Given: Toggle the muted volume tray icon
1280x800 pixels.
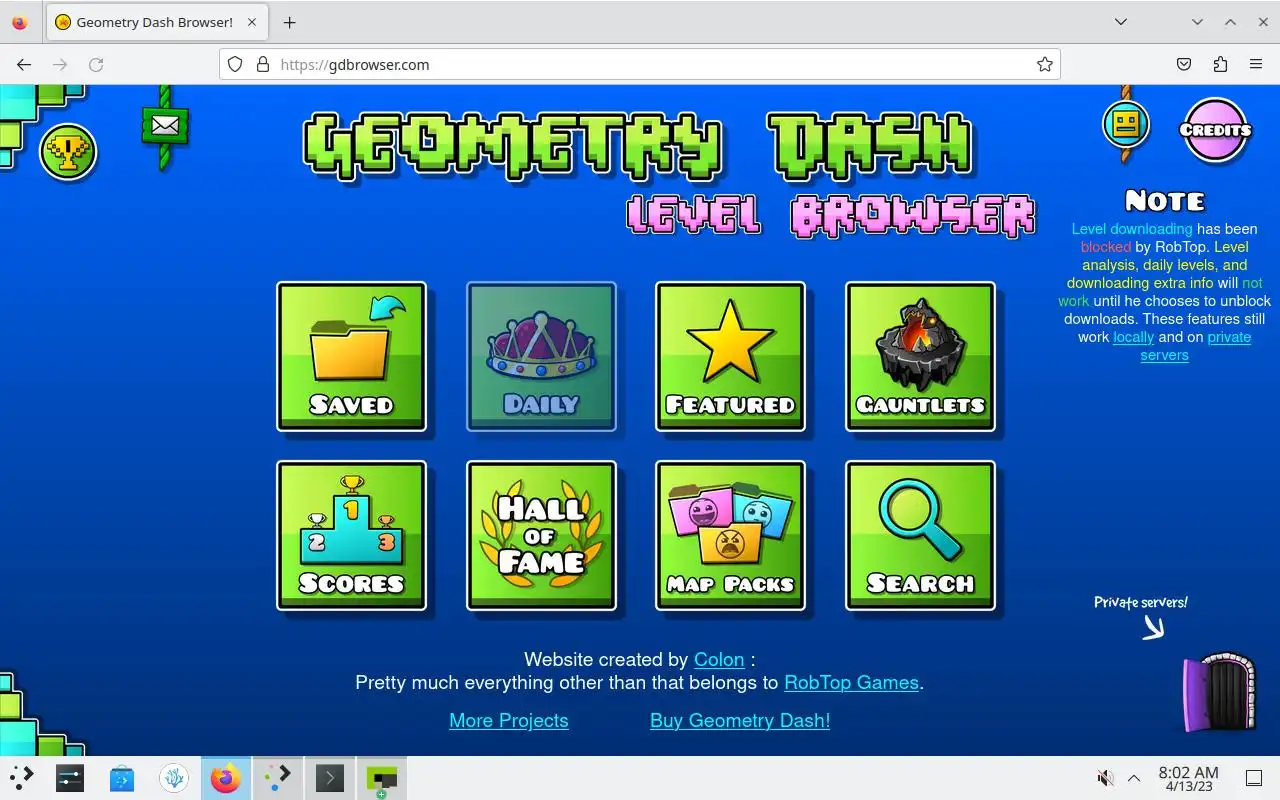Looking at the screenshot, I should (1105, 778).
